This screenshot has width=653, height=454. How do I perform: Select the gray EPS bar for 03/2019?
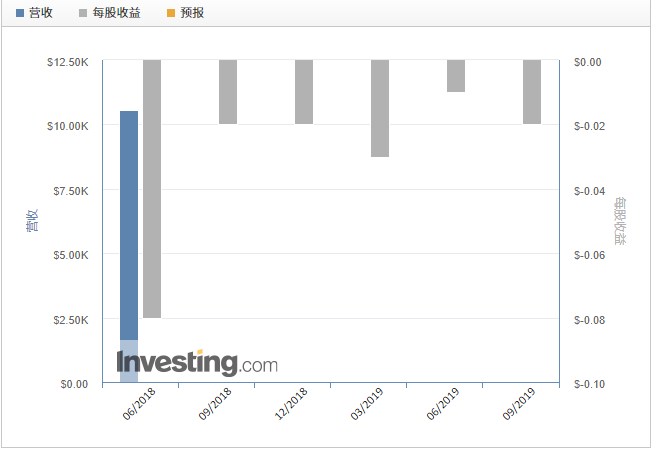(x=380, y=108)
